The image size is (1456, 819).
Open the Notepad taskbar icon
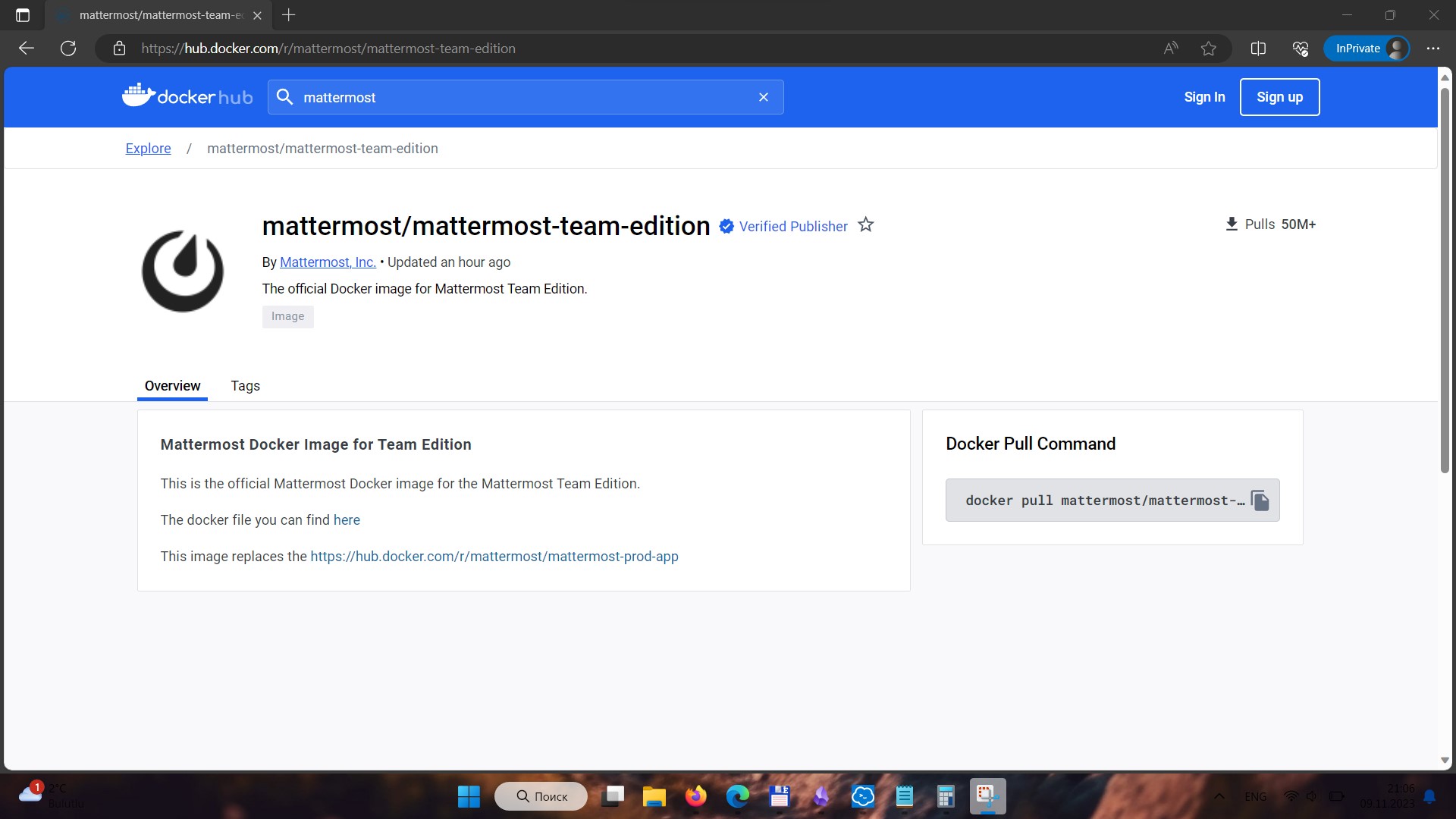click(904, 796)
